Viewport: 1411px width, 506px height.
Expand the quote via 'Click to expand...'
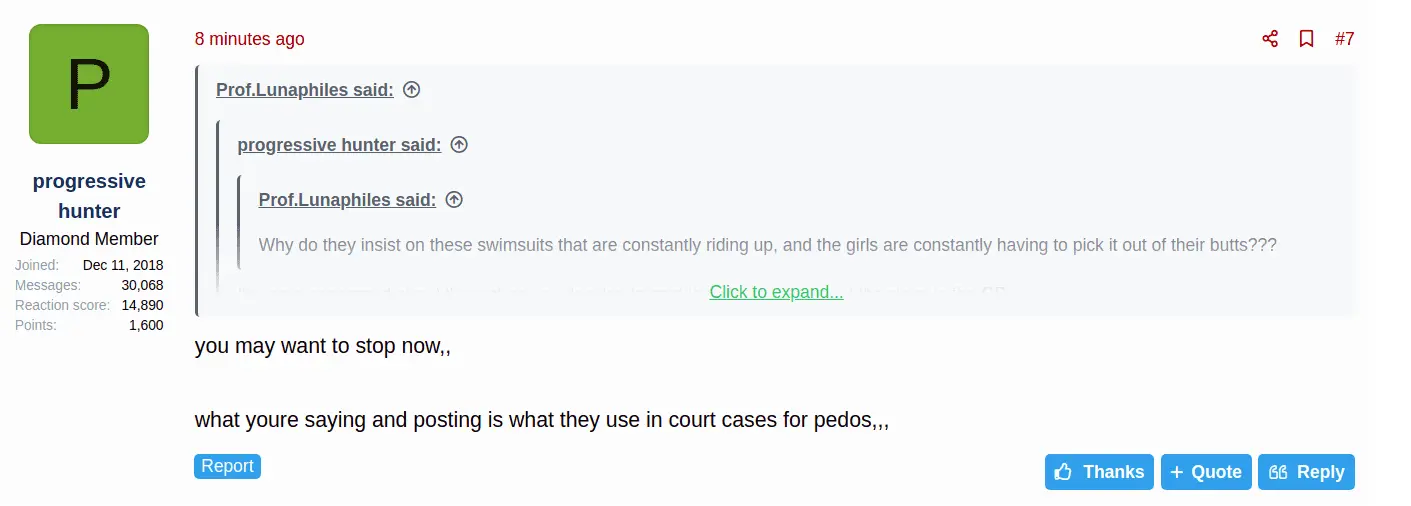[x=776, y=292]
